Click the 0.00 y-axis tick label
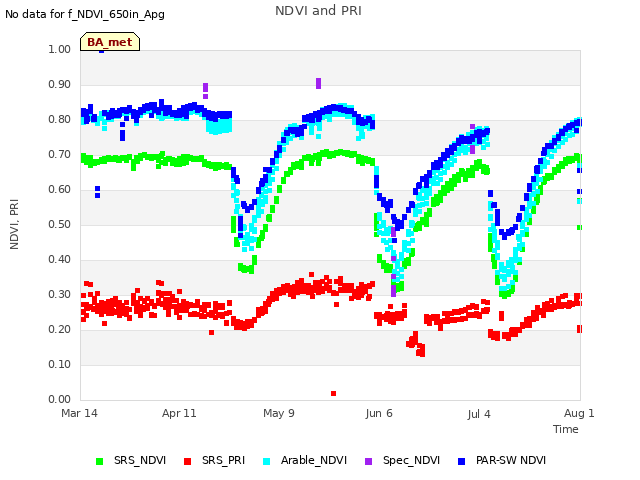Viewport: 640px width, 480px height. [60, 400]
